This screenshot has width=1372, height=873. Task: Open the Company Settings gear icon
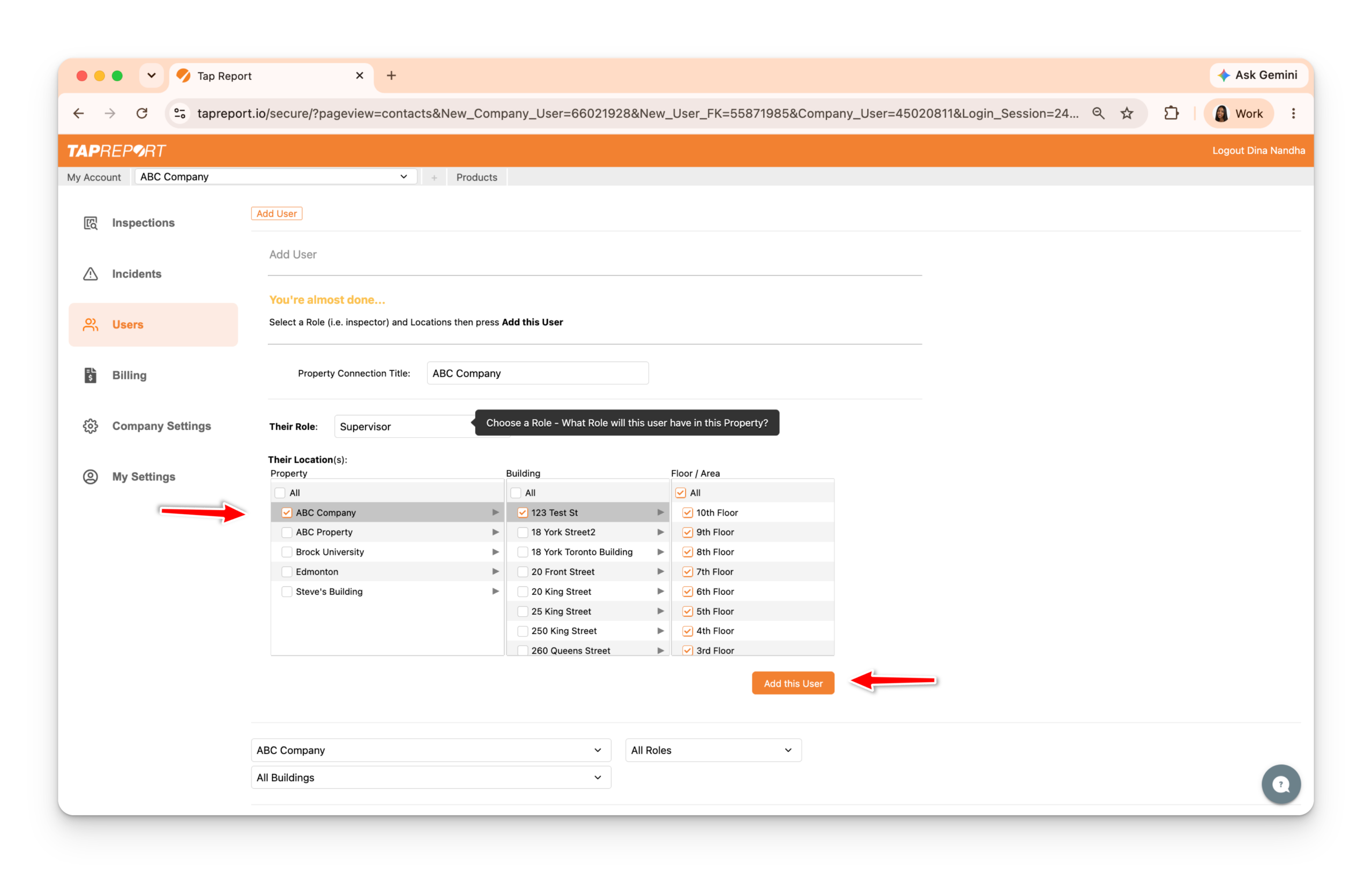point(91,426)
